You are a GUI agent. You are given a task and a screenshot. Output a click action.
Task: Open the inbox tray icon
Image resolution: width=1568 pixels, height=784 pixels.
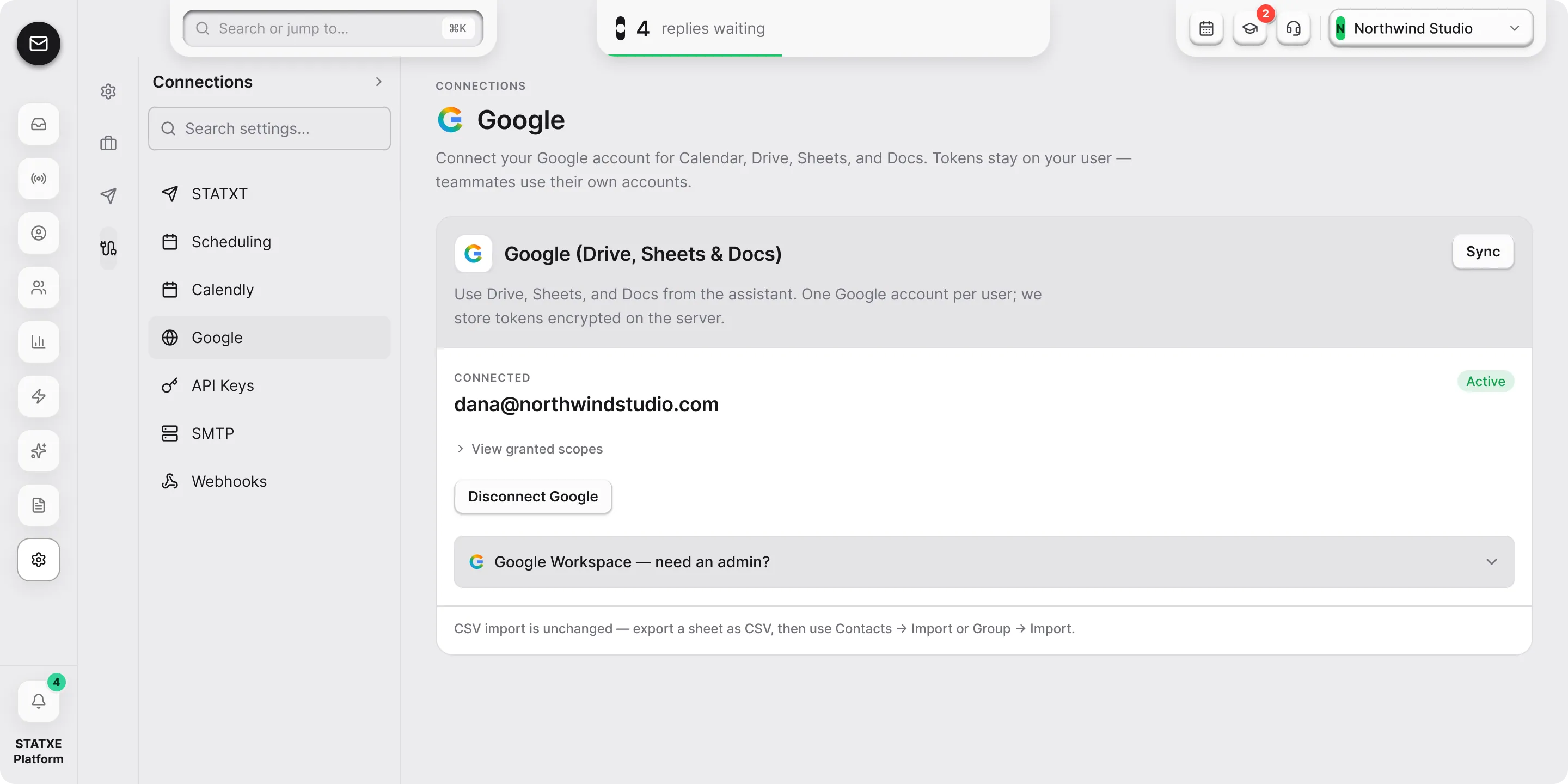[x=38, y=124]
